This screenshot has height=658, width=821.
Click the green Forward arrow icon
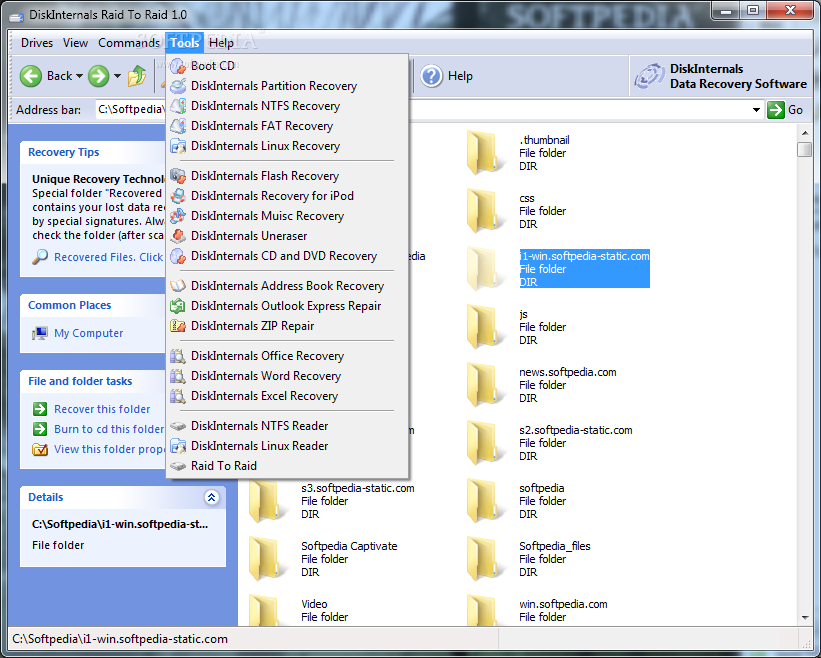(98, 76)
